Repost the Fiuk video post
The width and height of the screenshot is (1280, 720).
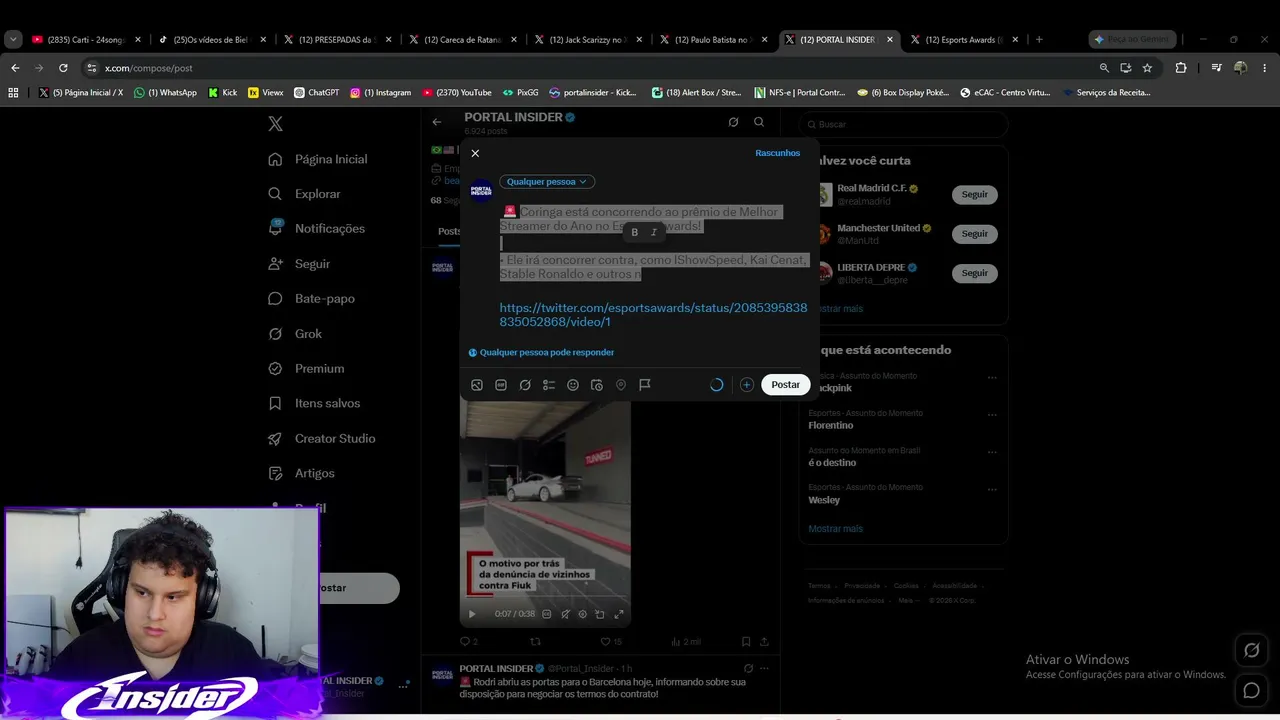[535, 642]
